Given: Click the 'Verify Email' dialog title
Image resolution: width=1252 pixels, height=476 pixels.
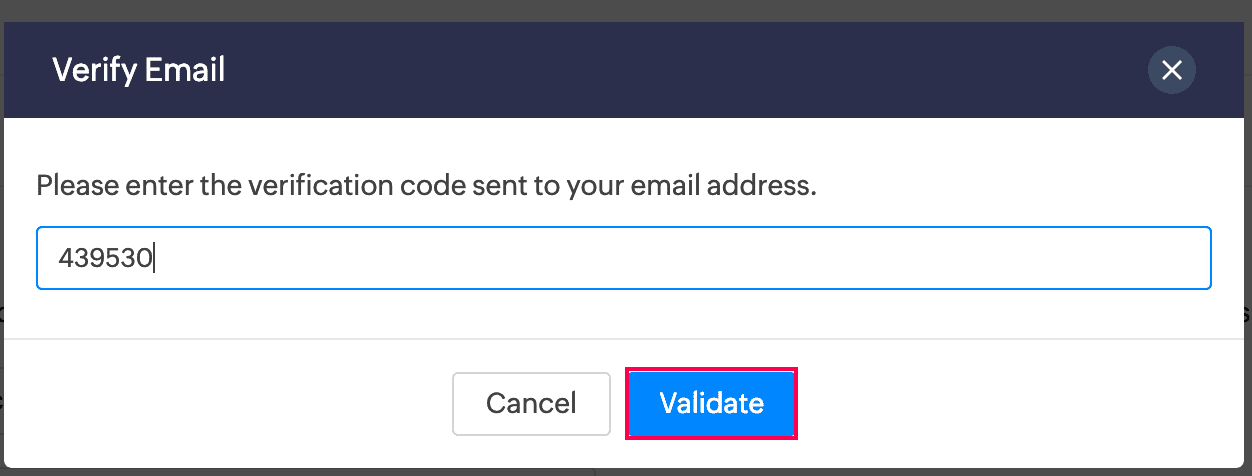Looking at the screenshot, I should pyautogui.click(x=138, y=70).
